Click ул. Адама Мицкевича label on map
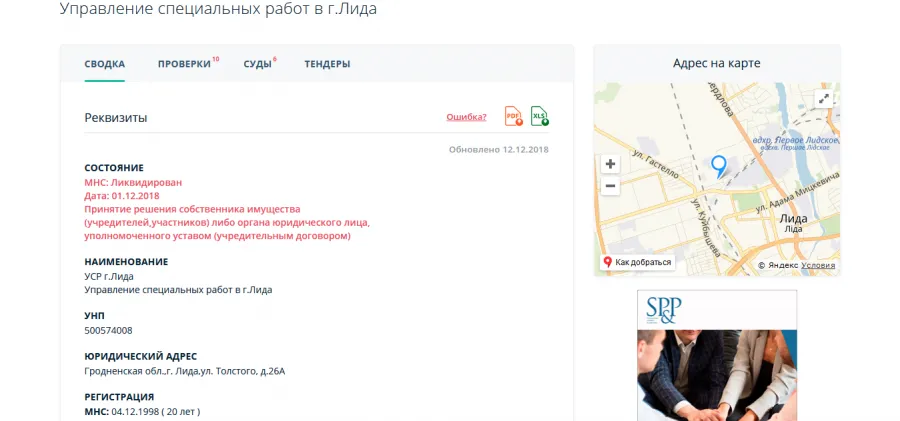 click(797, 191)
